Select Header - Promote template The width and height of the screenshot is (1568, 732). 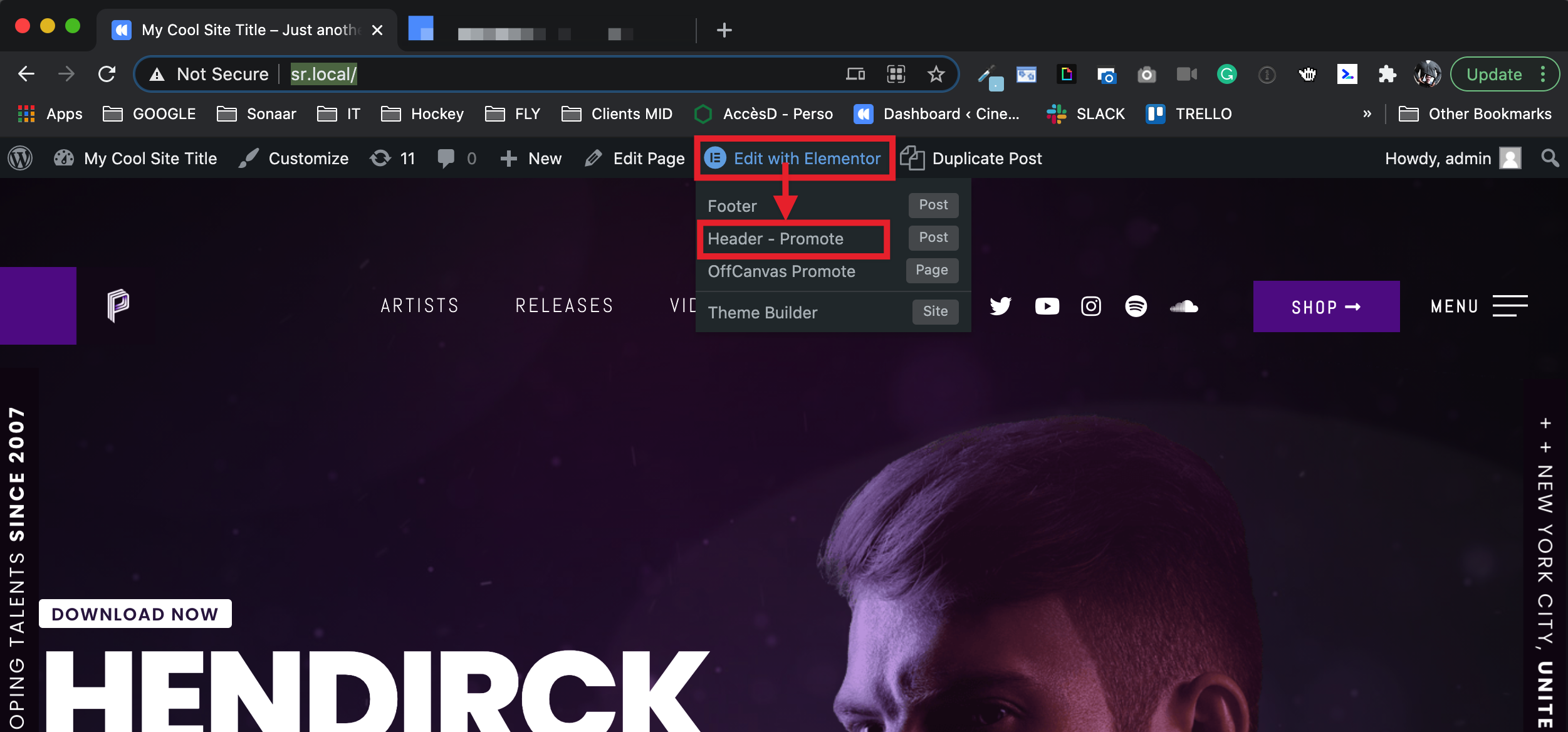click(775, 239)
